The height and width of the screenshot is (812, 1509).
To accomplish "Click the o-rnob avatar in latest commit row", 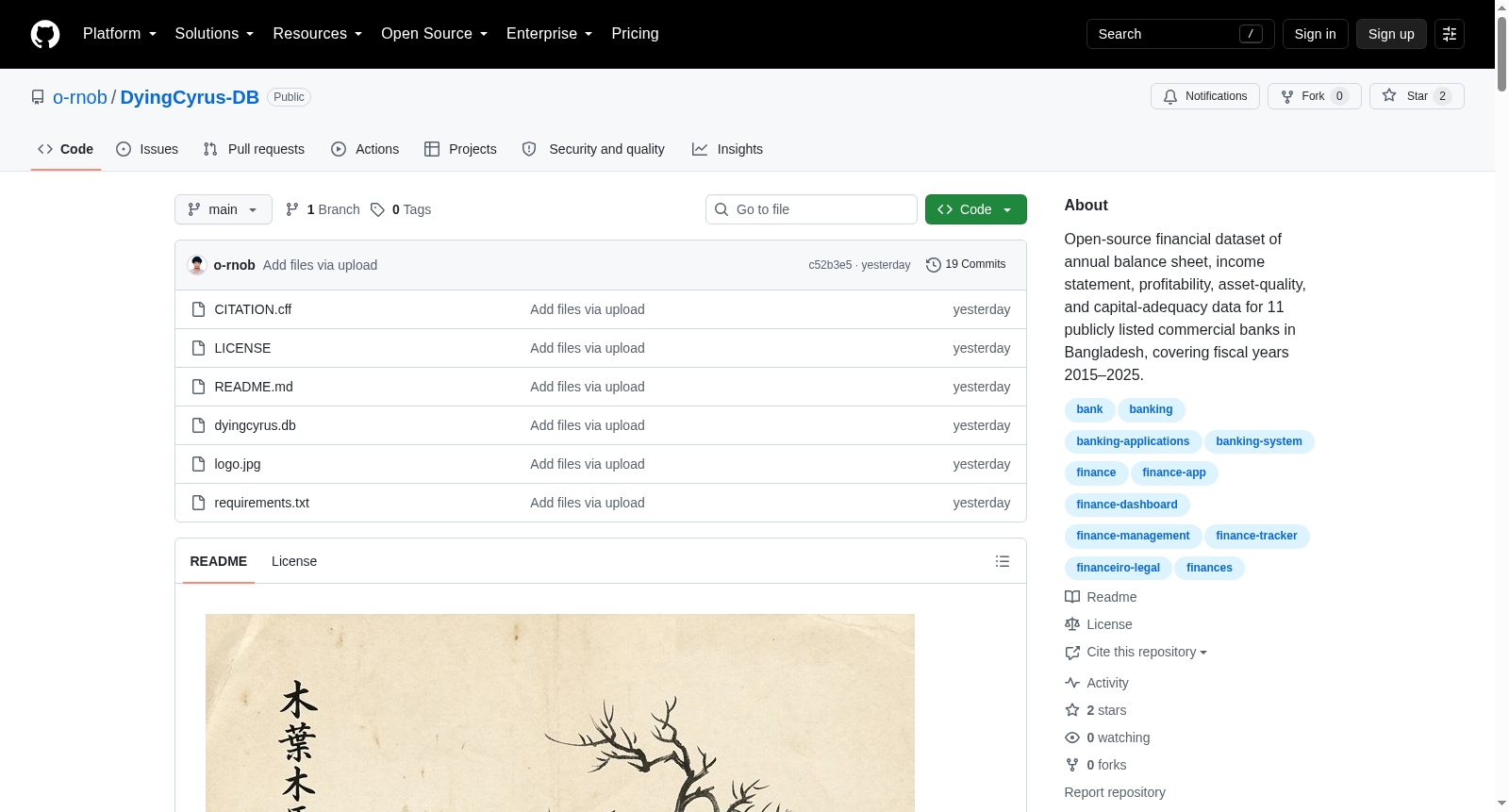I will tap(197, 265).
